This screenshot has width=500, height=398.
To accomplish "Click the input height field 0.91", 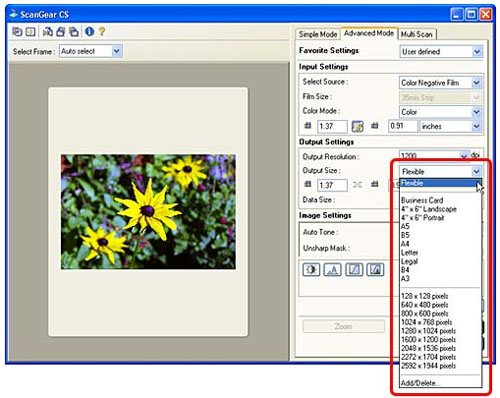I will pos(402,126).
